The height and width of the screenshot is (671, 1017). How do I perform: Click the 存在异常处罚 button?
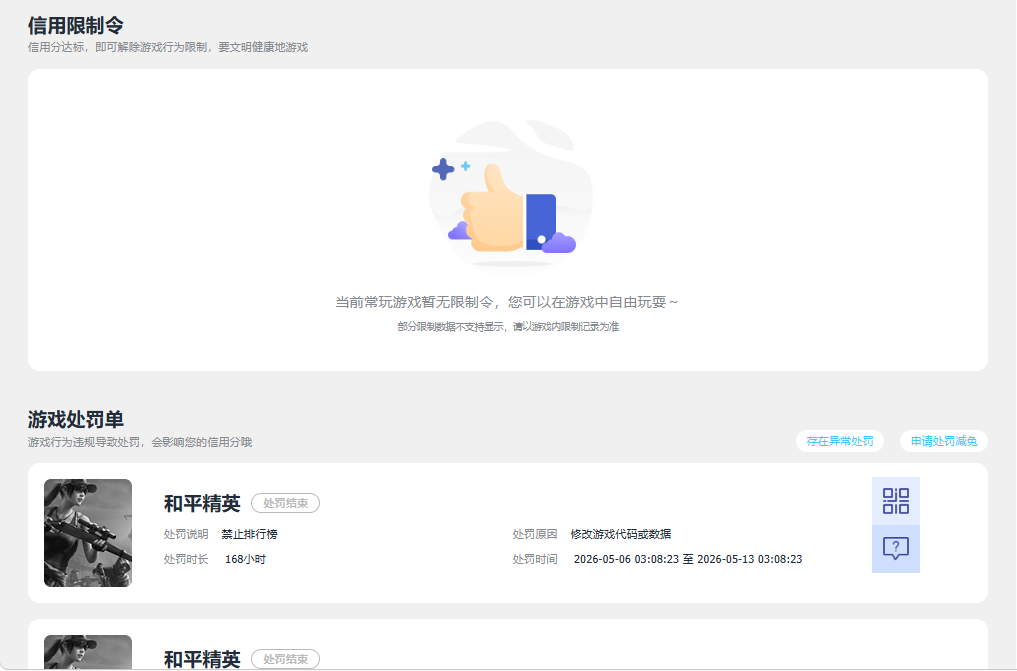click(840, 441)
